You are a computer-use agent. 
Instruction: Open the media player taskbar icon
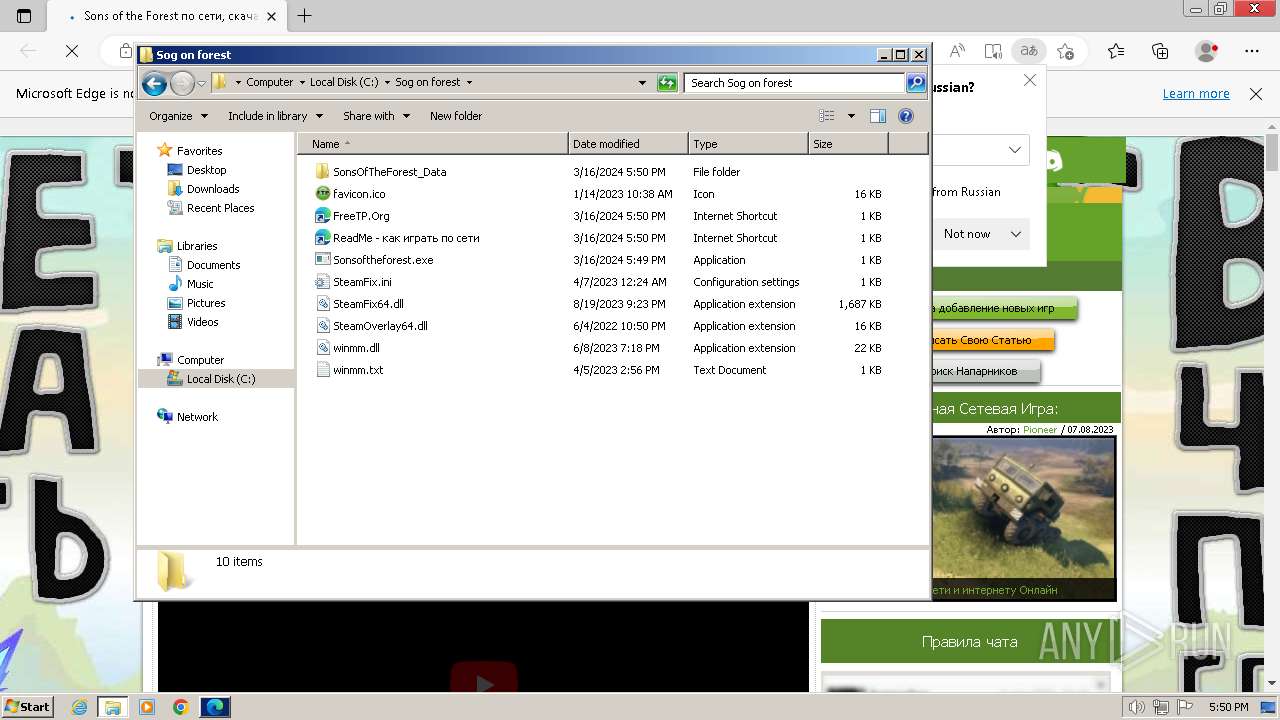coord(147,707)
